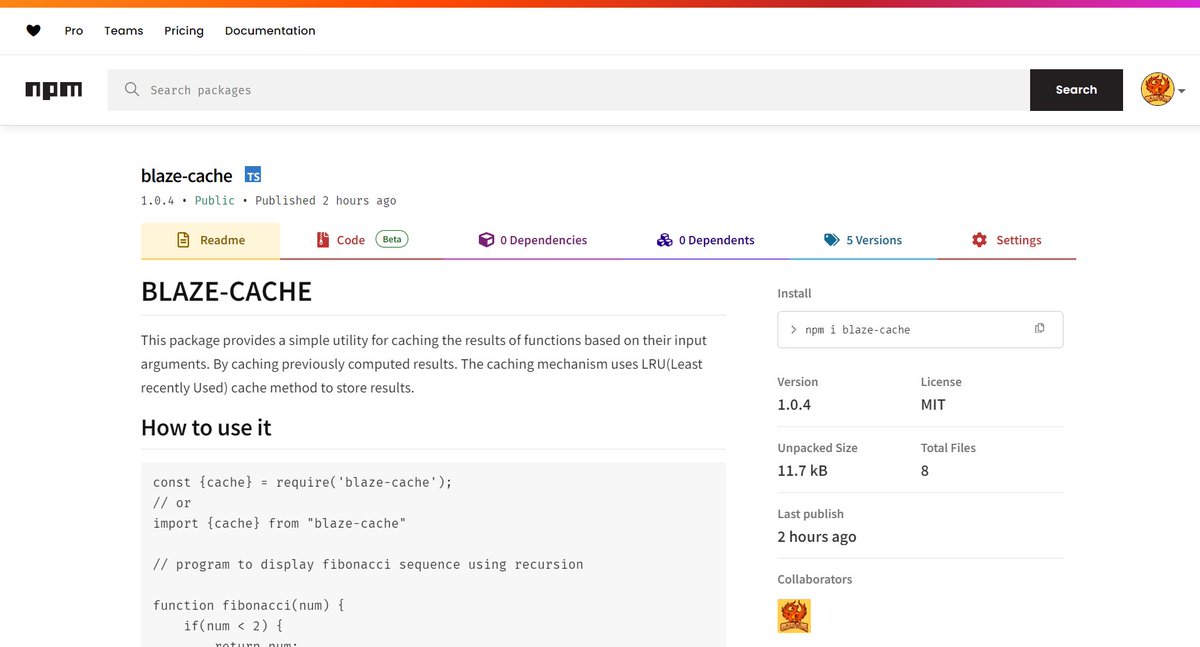1200x647 pixels.
Task: Open the Documentation link
Action: (270, 31)
